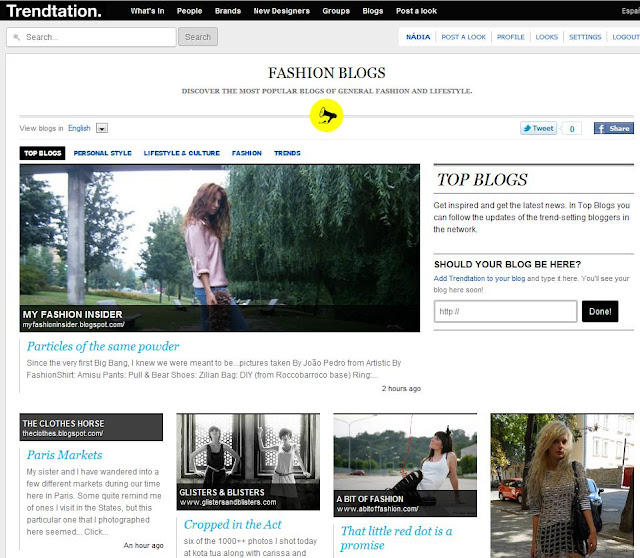Select English blog language link

(x=79, y=128)
